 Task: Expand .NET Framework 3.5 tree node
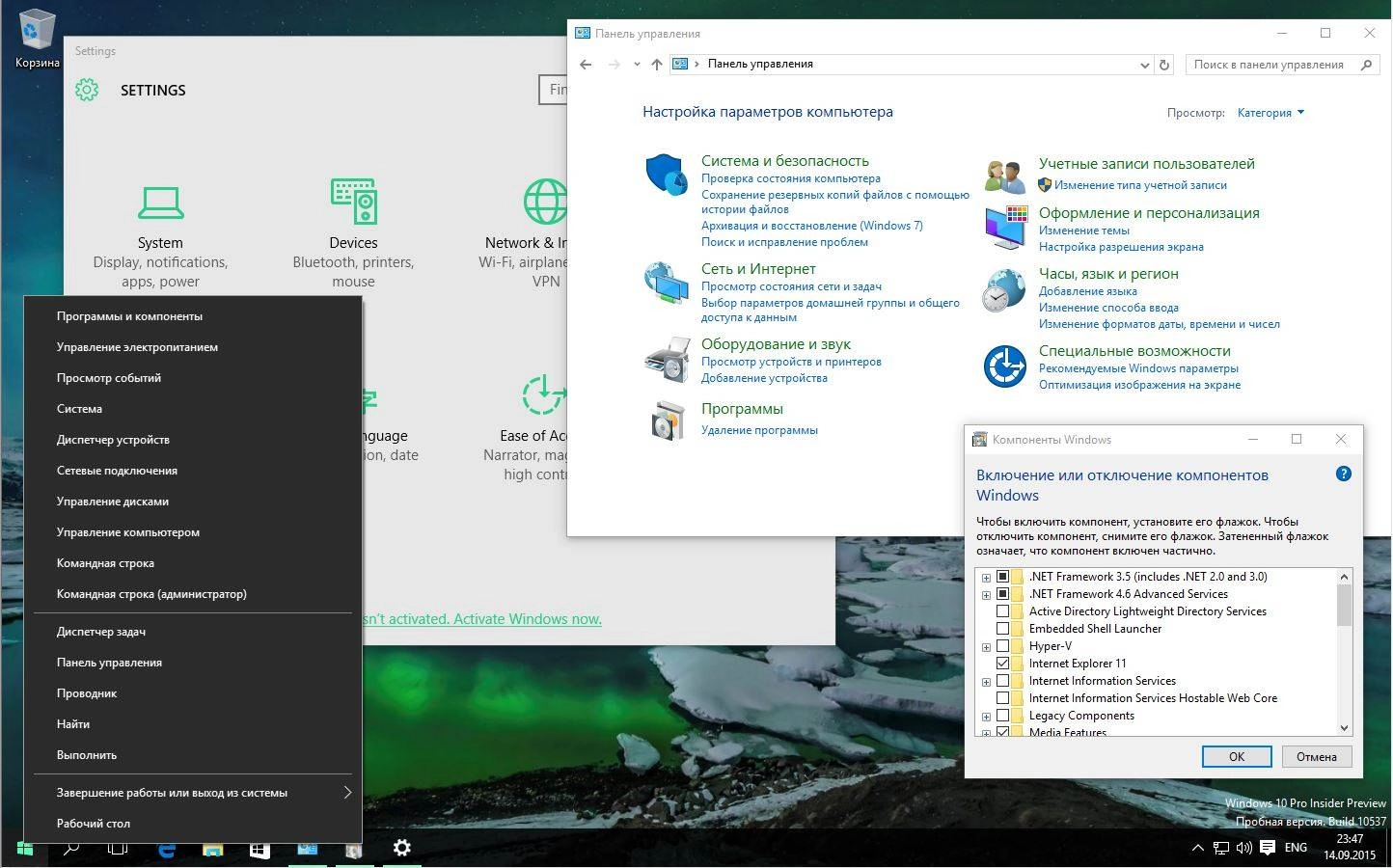tap(986, 578)
